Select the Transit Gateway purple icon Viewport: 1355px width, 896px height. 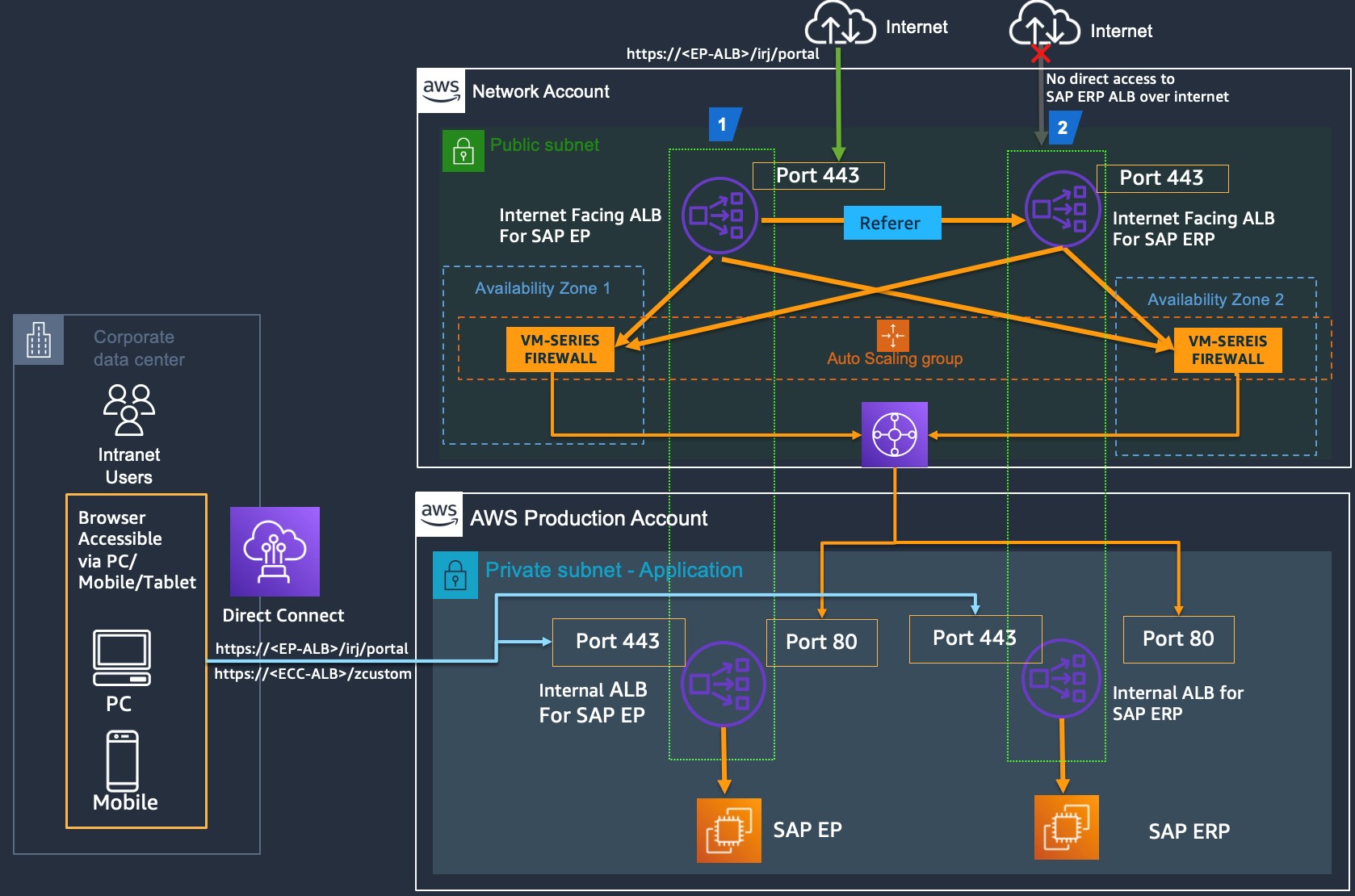click(894, 434)
